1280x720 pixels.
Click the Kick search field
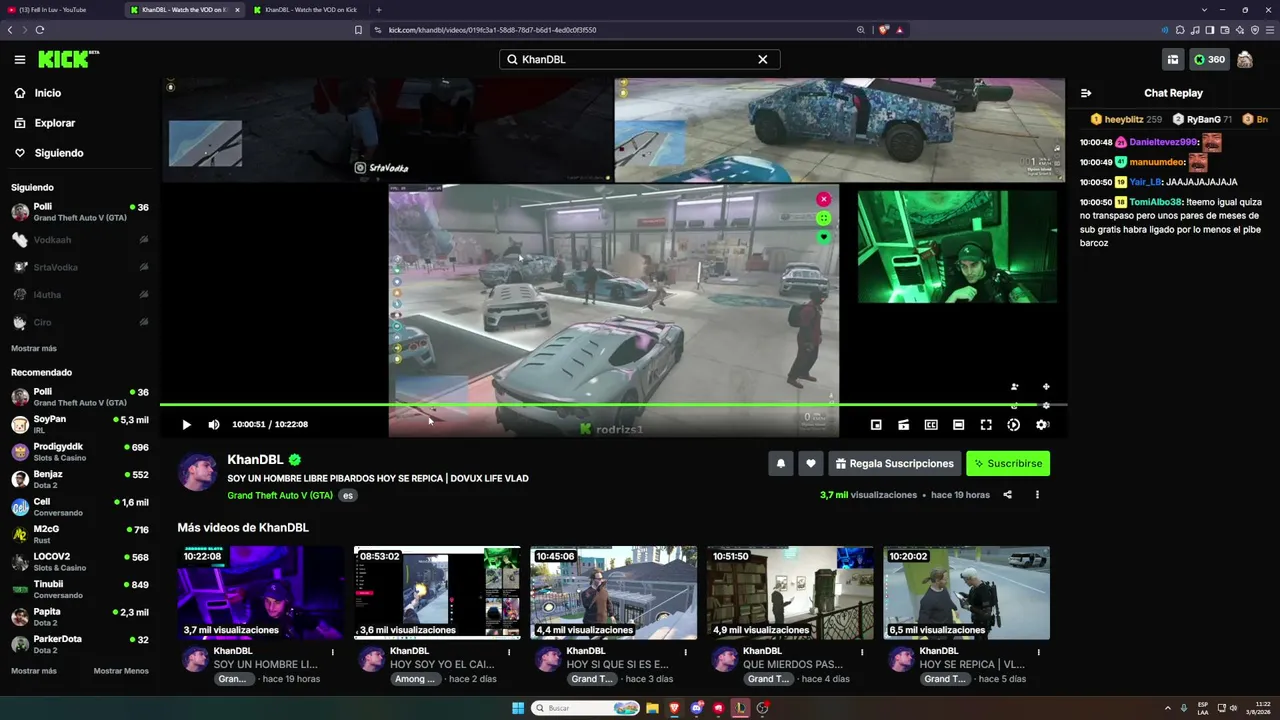[640, 60]
